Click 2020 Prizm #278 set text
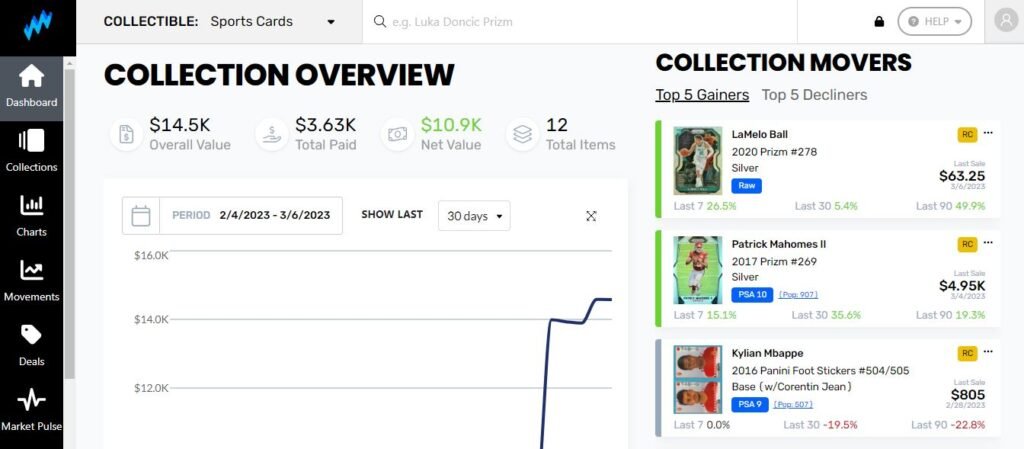1024x449 pixels. pyautogui.click(x=774, y=152)
